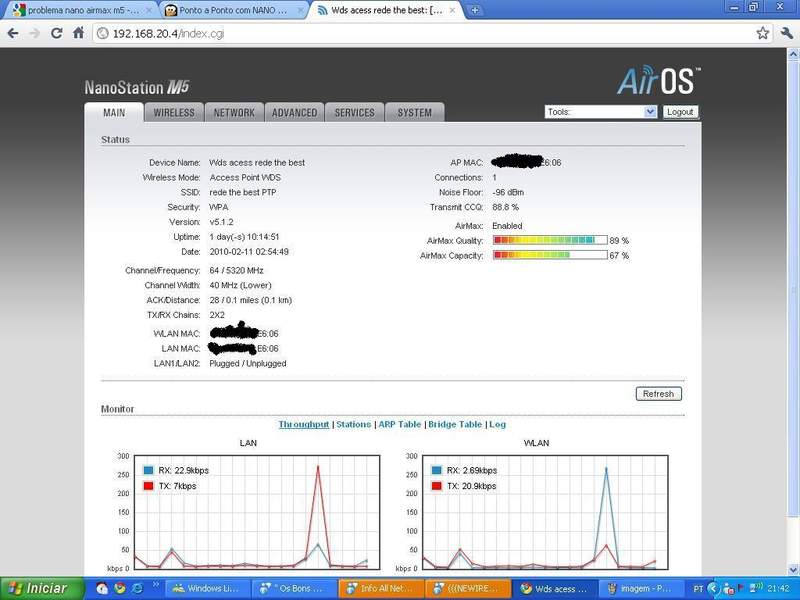Open the wrench settings menu
This screenshot has height=600, width=800.
pos(787,34)
